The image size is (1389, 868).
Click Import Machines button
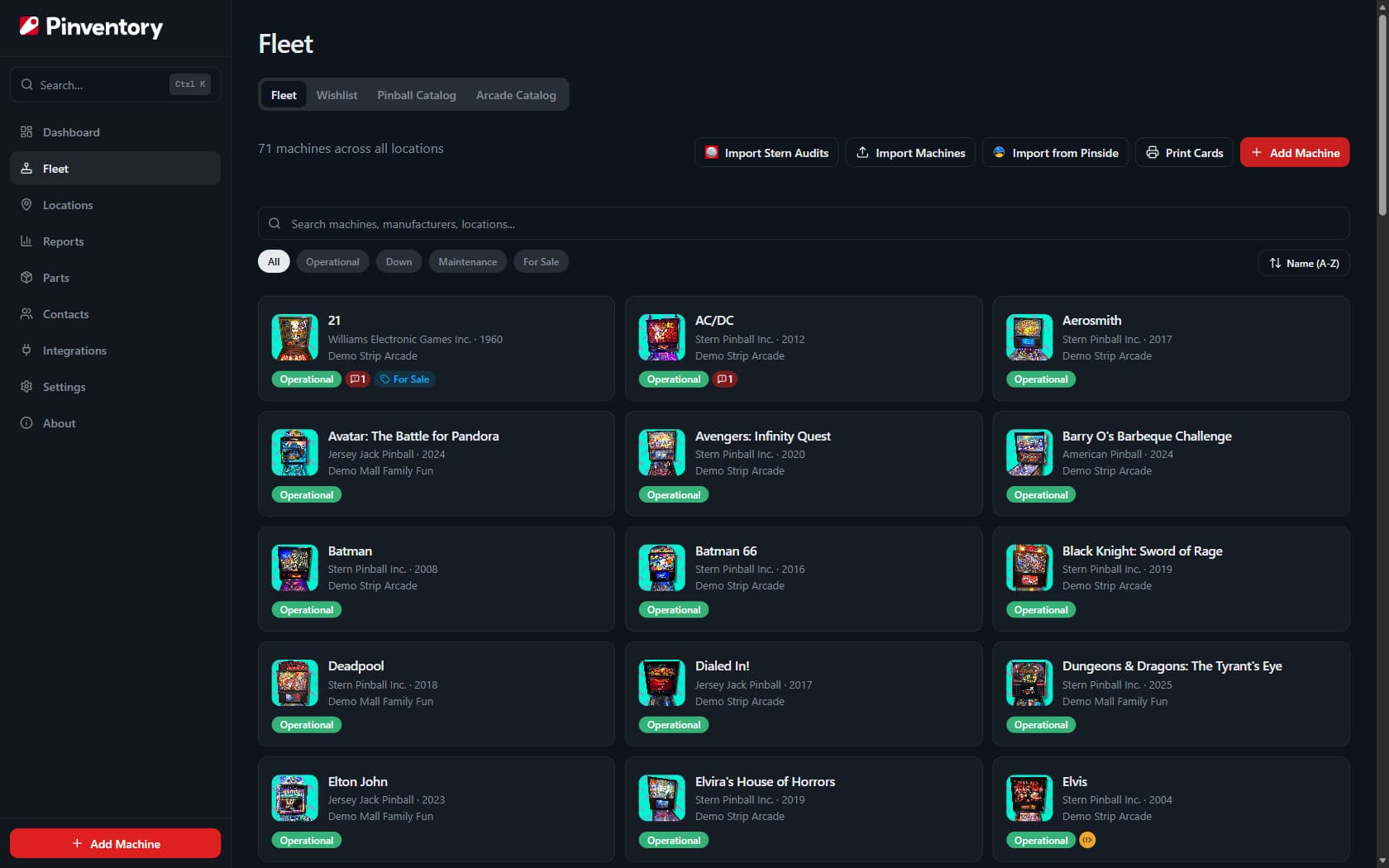(910, 153)
